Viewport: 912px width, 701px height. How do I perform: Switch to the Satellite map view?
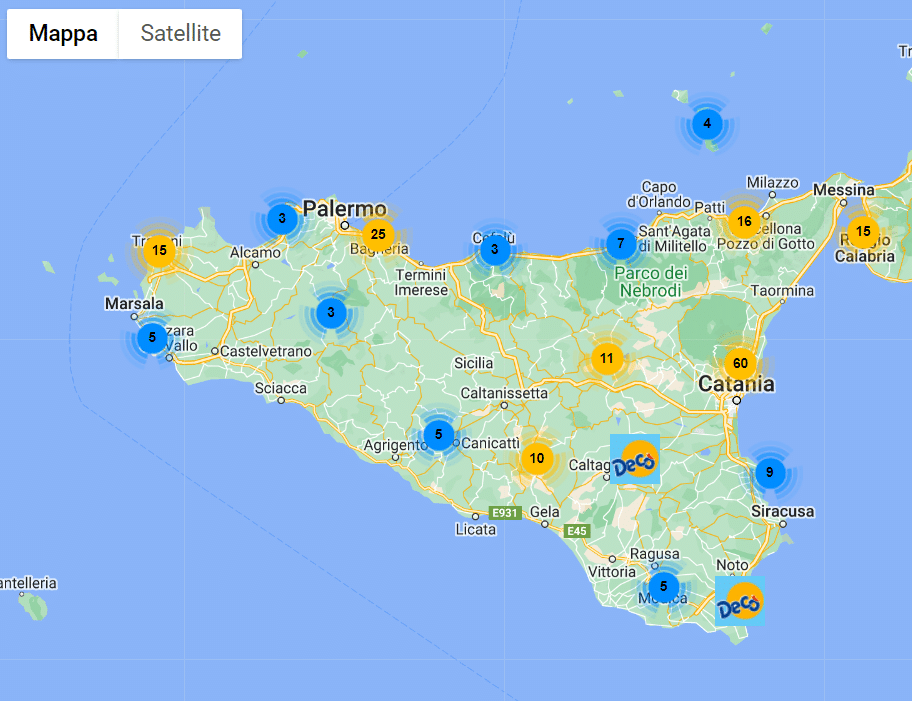(x=180, y=34)
